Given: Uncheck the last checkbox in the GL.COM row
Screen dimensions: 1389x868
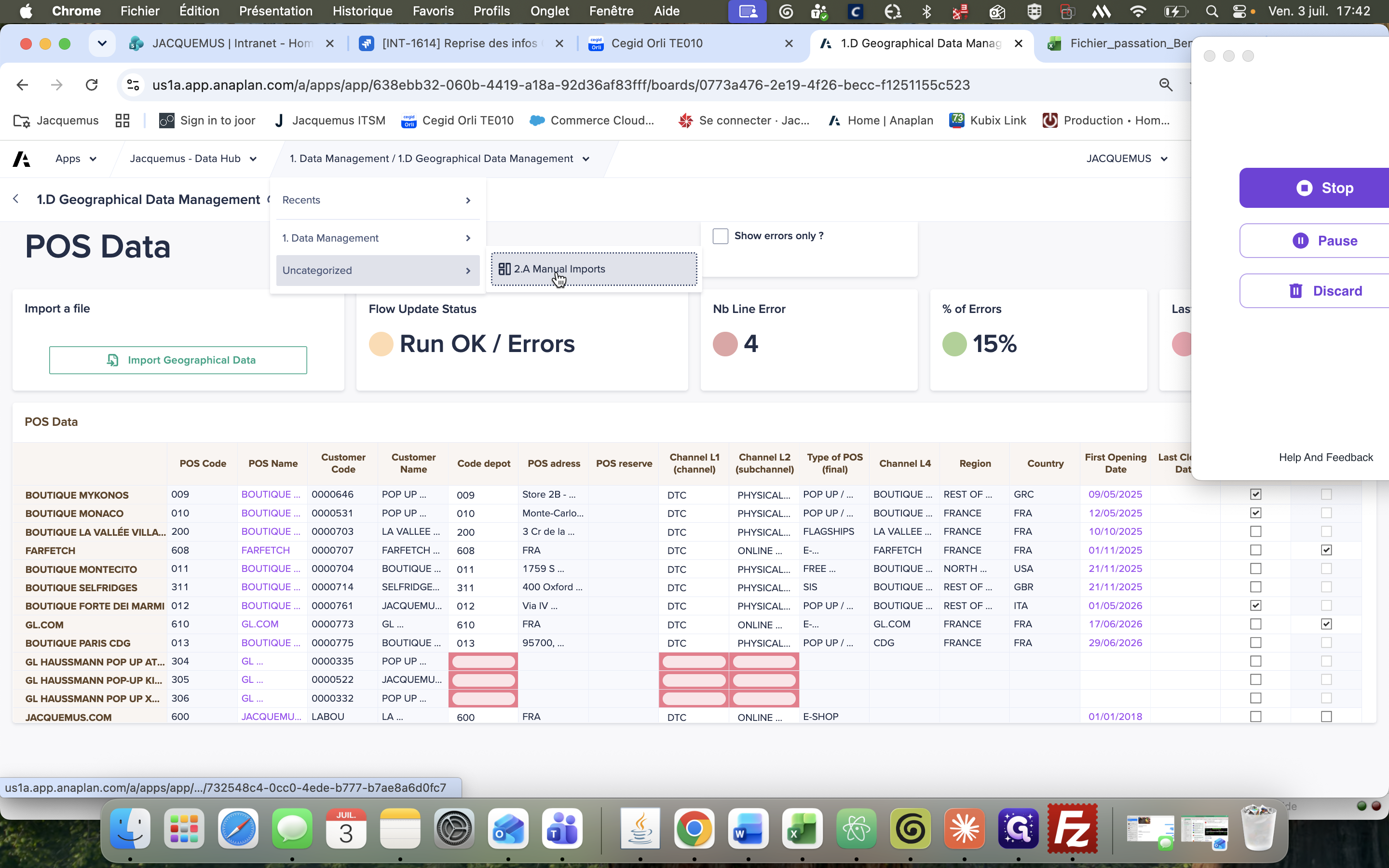Looking at the screenshot, I should click(1326, 624).
